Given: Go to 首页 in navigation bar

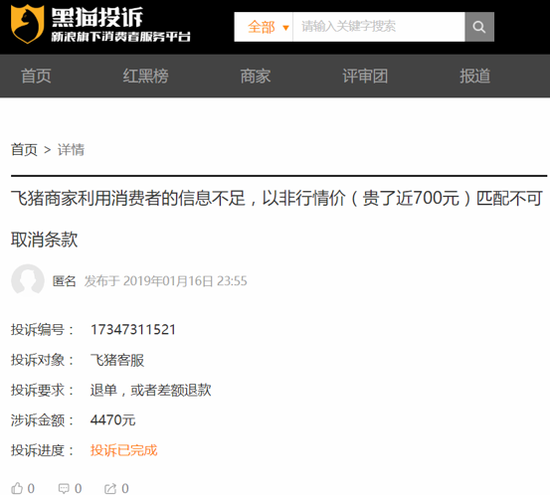Looking at the screenshot, I should point(36,76).
